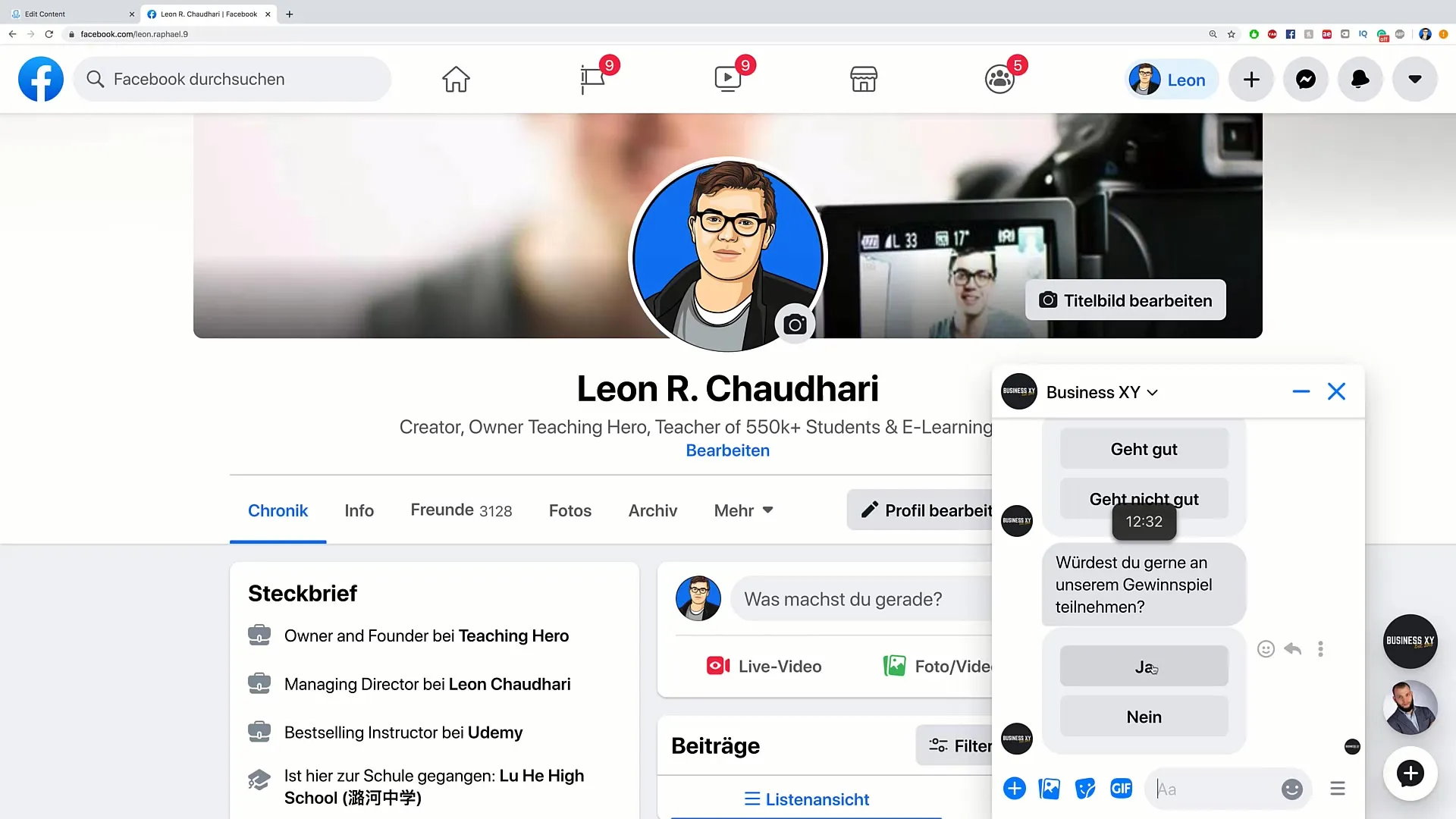Click the Ja button in the sweepstakes prompt
The width and height of the screenshot is (1456, 819).
tap(1143, 667)
